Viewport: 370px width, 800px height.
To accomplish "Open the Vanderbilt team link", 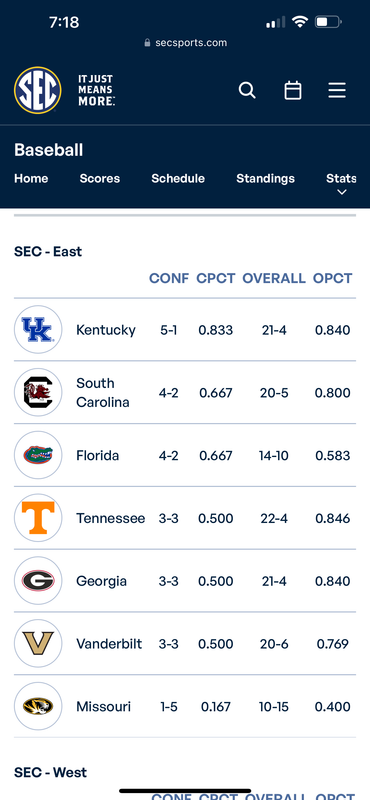I will [x=109, y=644].
